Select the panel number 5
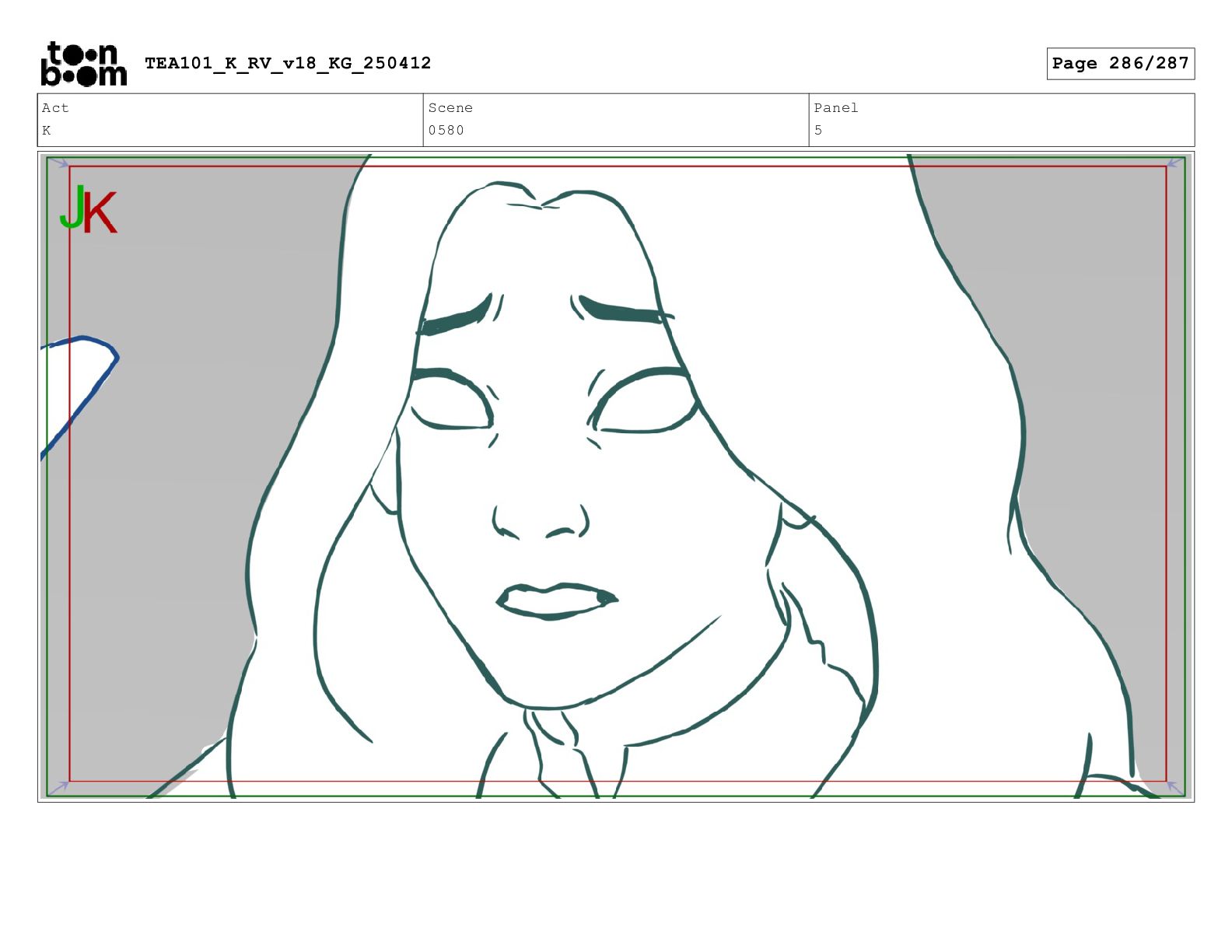 tap(818, 131)
